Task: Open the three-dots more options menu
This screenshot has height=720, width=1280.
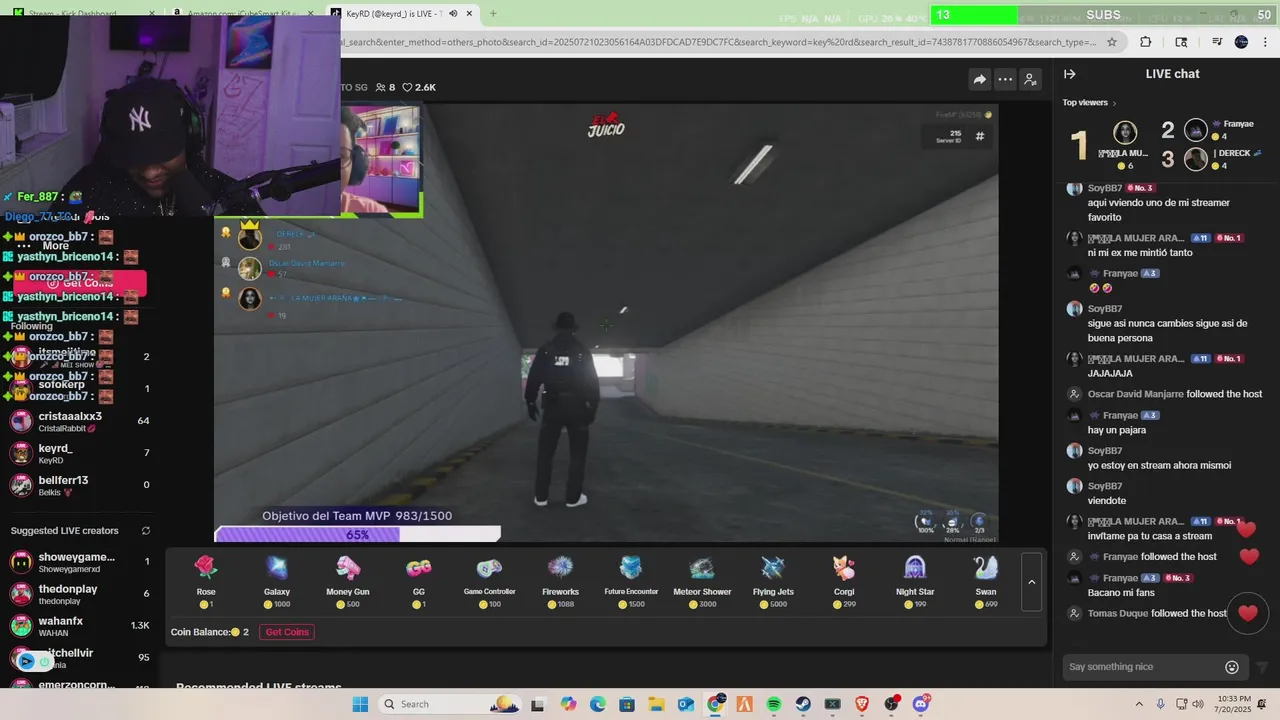Action: [x=1005, y=80]
